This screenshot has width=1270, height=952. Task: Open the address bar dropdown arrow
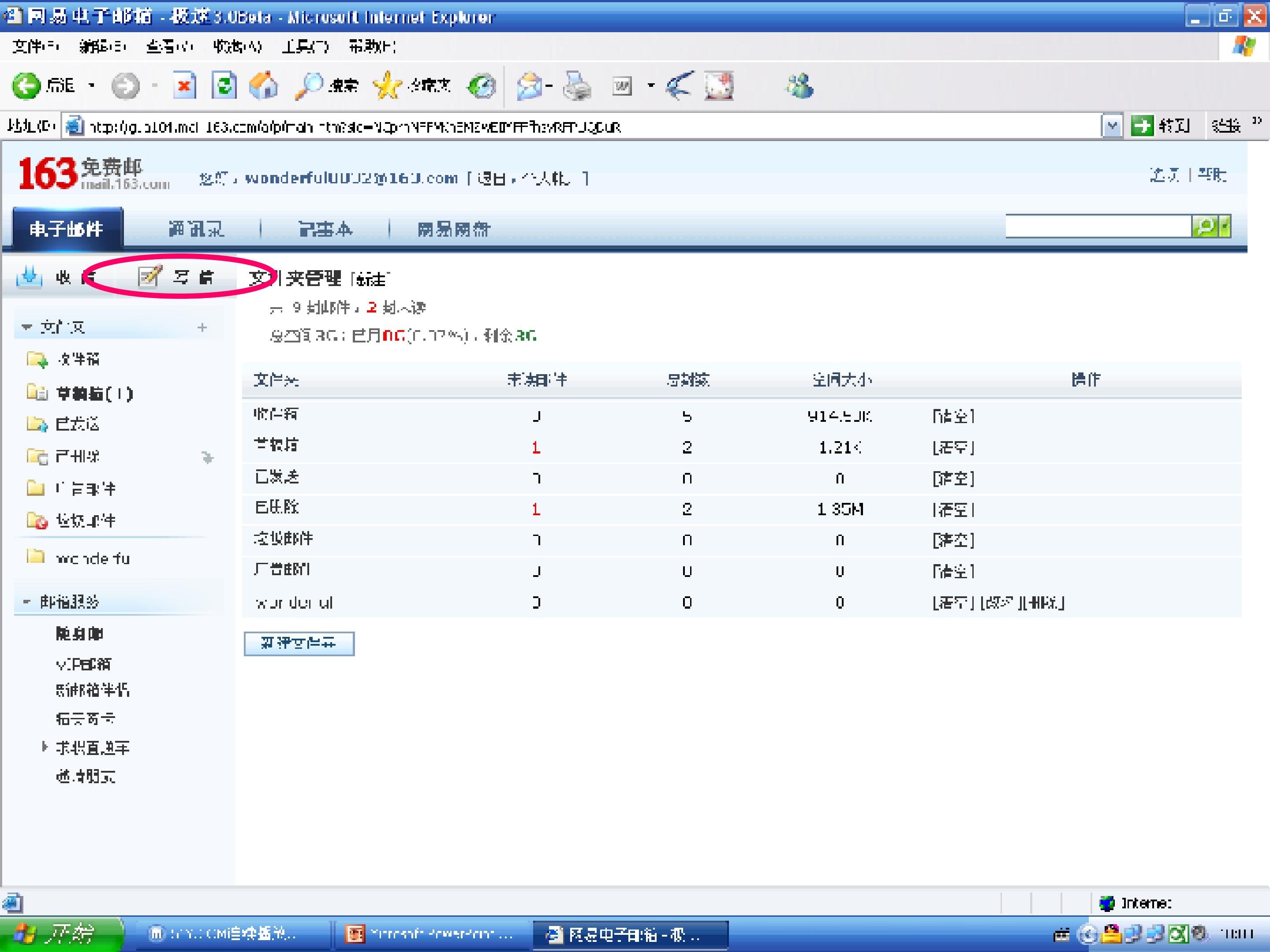tap(1112, 126)
